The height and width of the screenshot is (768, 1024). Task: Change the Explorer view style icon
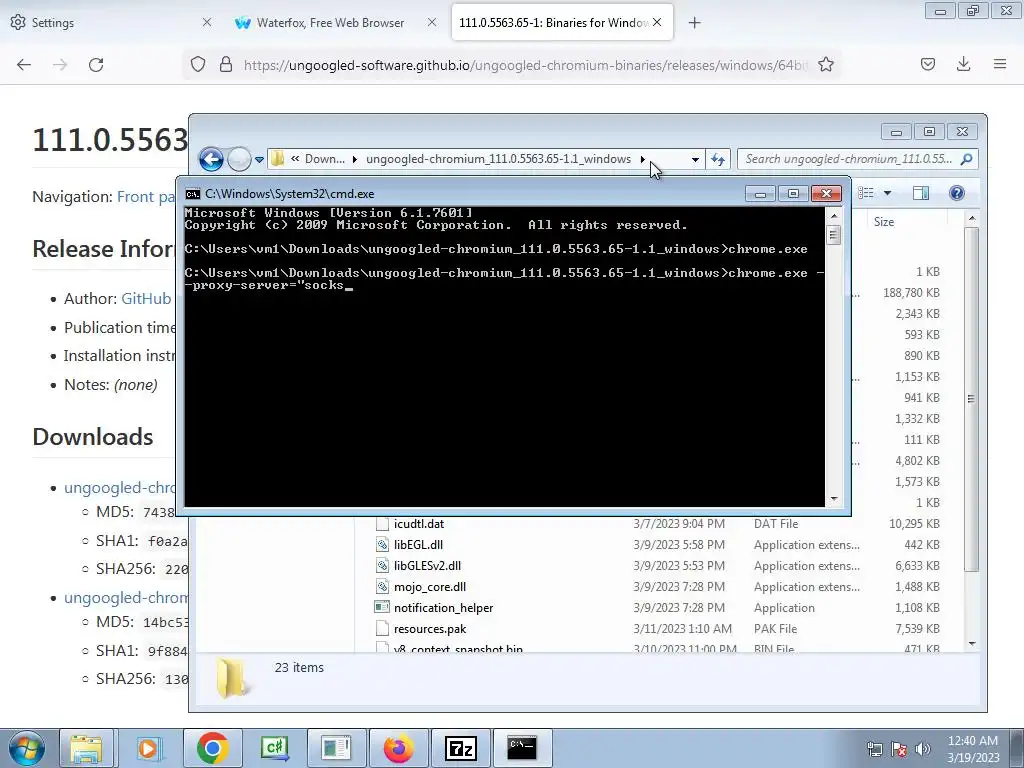865,193
